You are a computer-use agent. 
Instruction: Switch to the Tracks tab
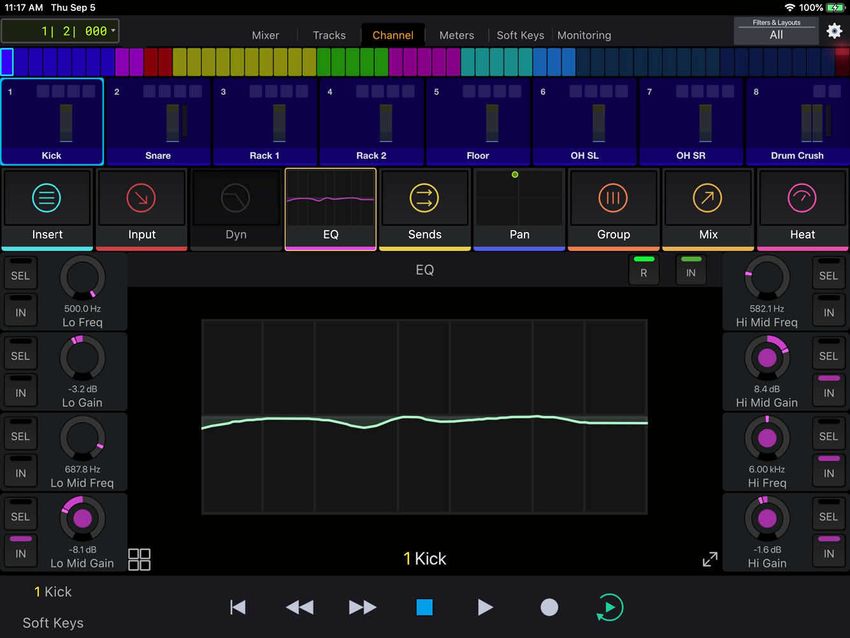tap(329, 35)
